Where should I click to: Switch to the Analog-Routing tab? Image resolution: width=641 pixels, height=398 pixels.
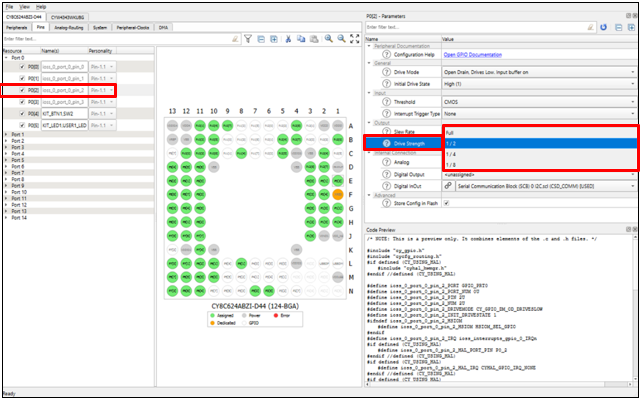point(69,27)
